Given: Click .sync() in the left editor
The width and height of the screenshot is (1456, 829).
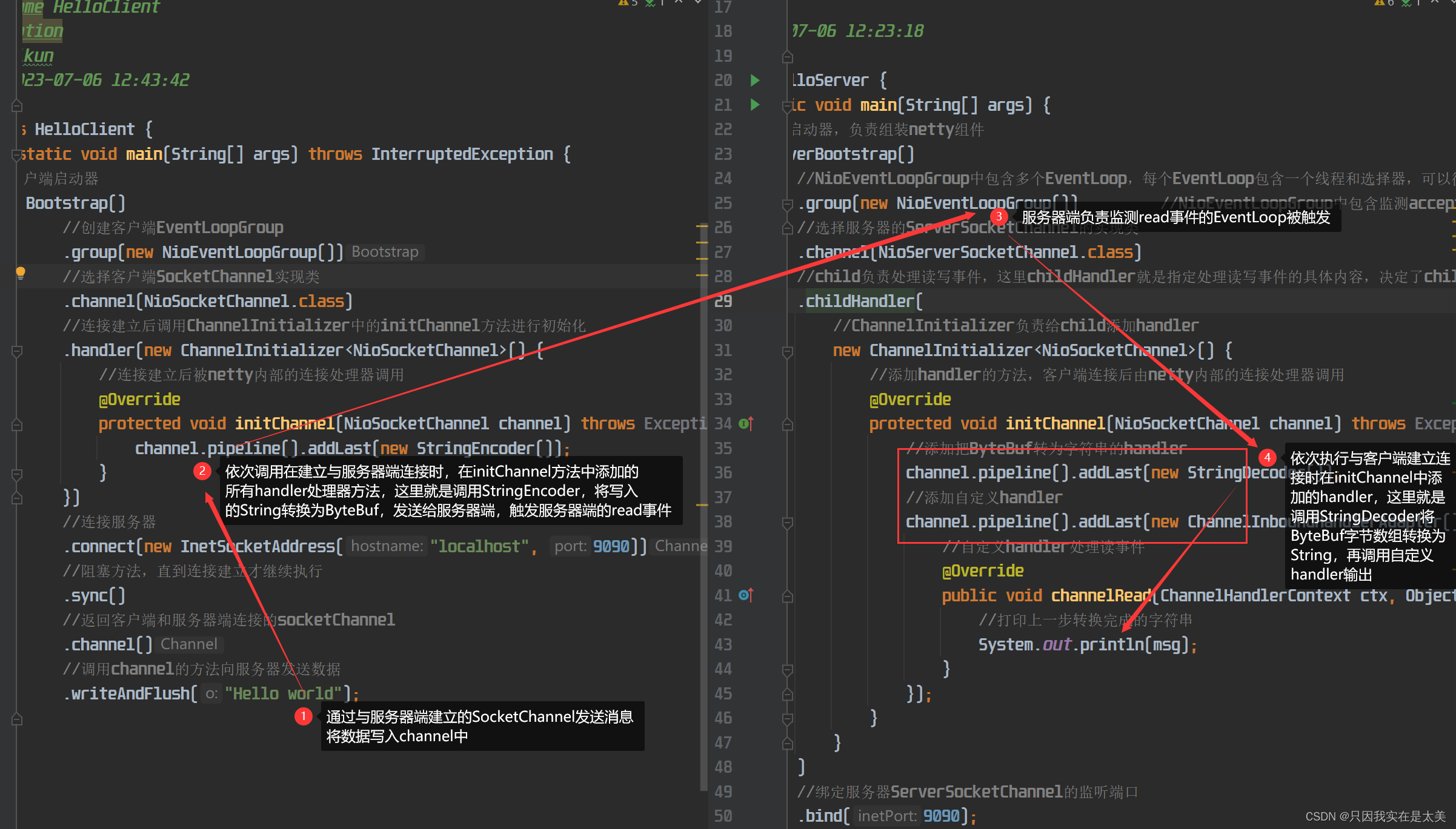Looking at the screenshot, I should pos(95,595).
